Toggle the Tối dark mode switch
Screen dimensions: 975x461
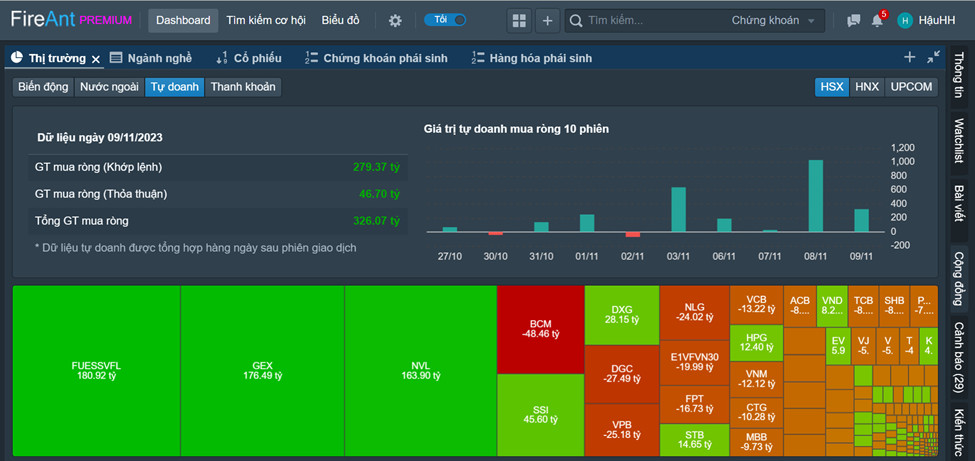445,20
